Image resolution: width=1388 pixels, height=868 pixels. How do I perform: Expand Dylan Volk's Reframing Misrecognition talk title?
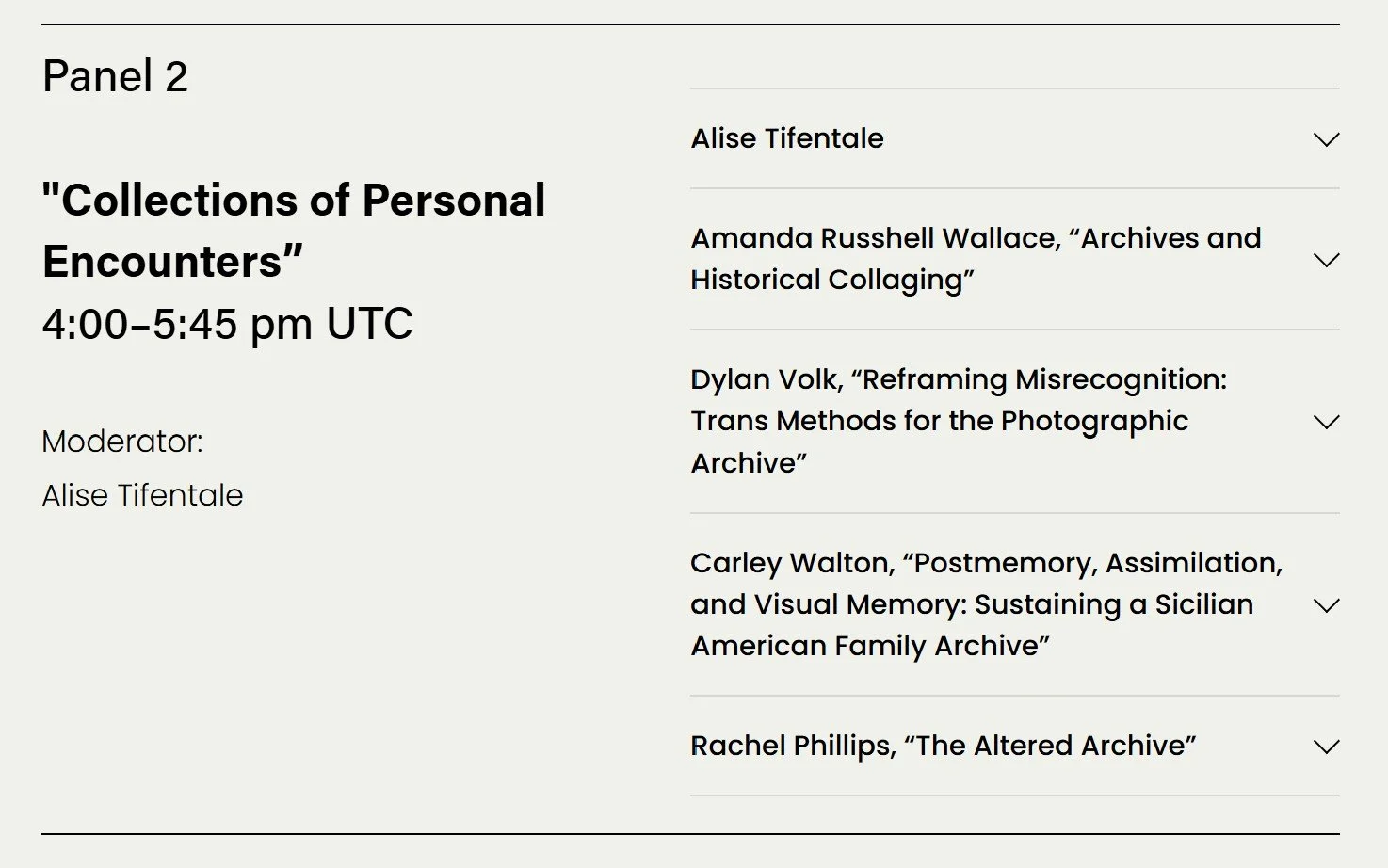click(959, 421)
